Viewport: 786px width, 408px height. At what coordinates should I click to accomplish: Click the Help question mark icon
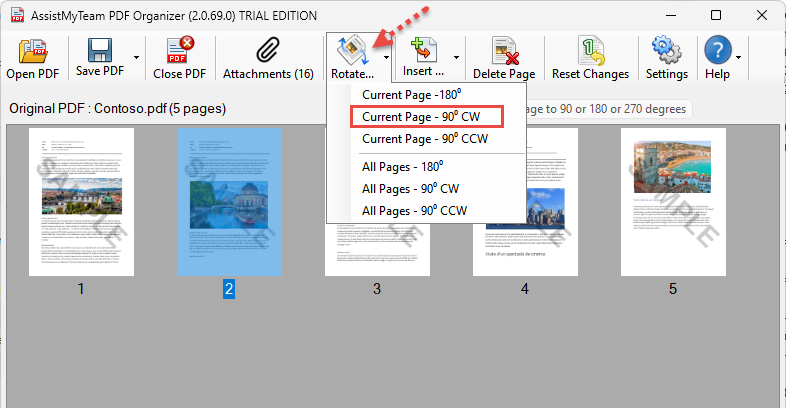click(717, 51)
